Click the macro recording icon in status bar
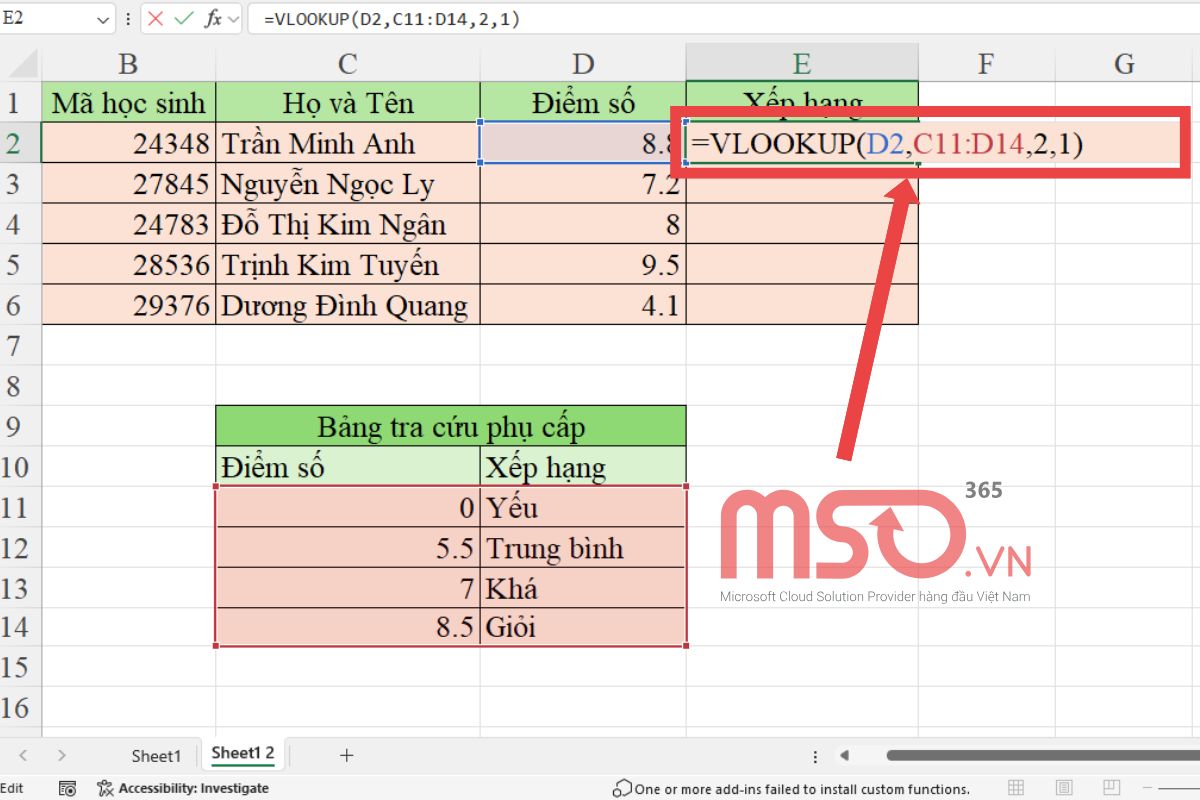 (67, 788)
